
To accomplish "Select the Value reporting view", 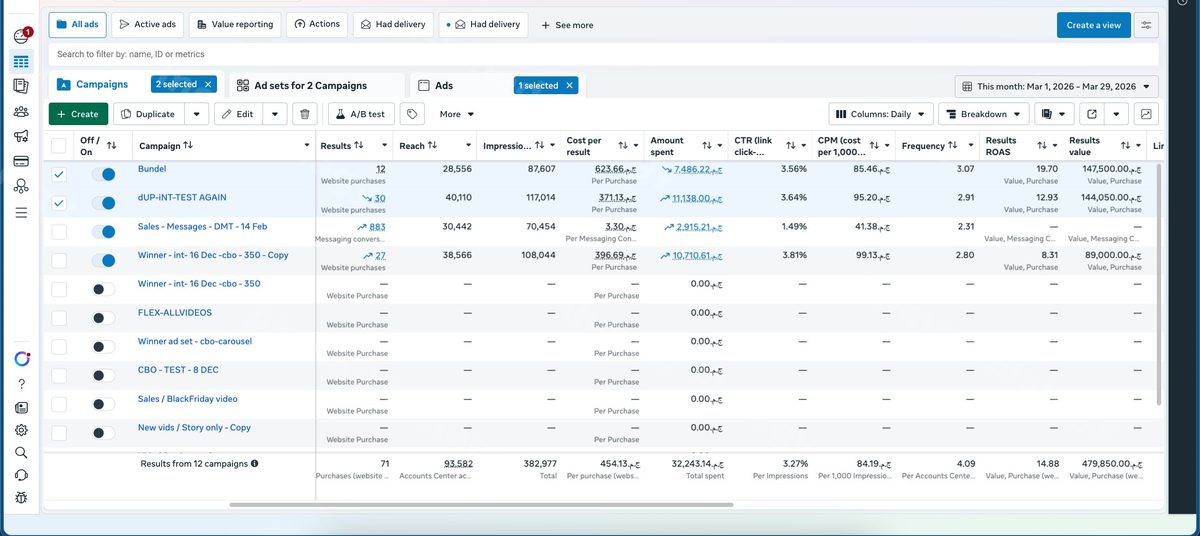I will tap(235, 24).
